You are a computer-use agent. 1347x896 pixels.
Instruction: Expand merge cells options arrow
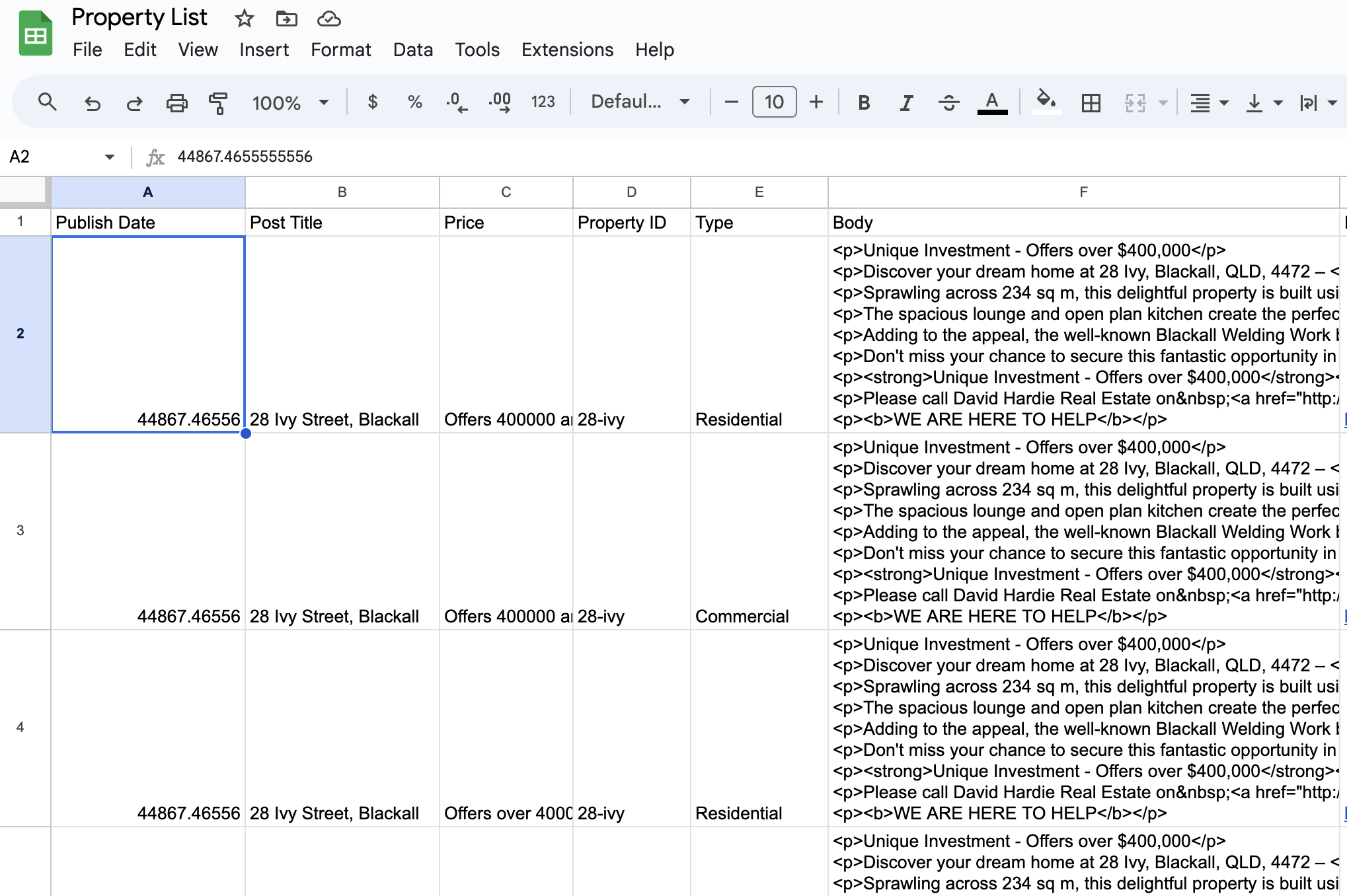tap(1163, 103)
